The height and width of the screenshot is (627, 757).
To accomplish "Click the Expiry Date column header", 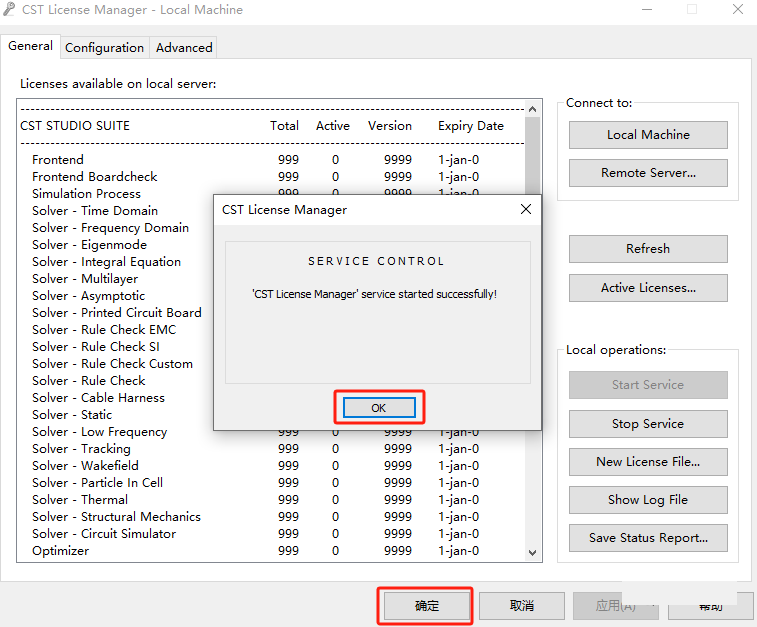I will 471,126.
